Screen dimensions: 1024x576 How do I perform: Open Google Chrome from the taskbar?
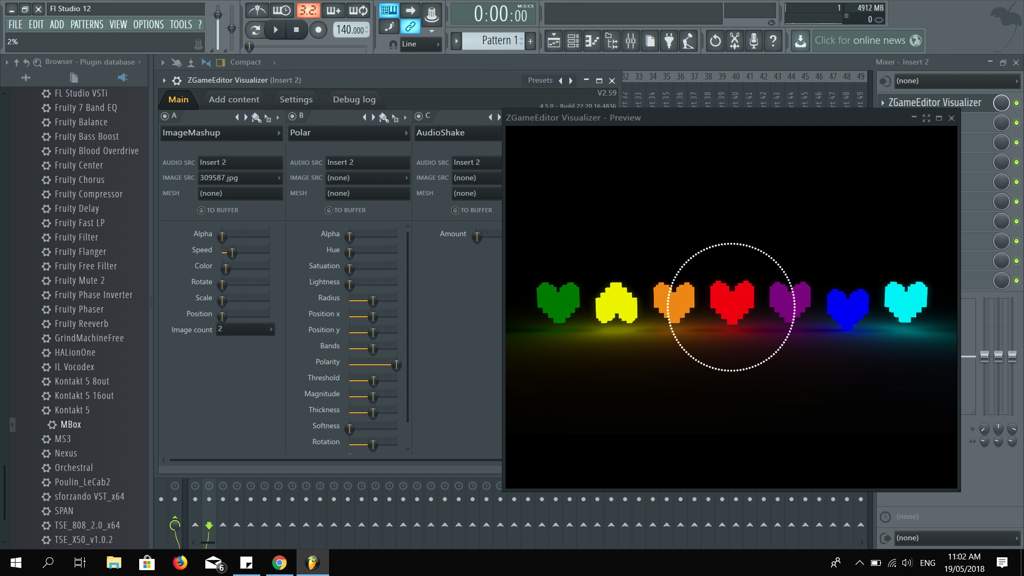pos(280,562)
